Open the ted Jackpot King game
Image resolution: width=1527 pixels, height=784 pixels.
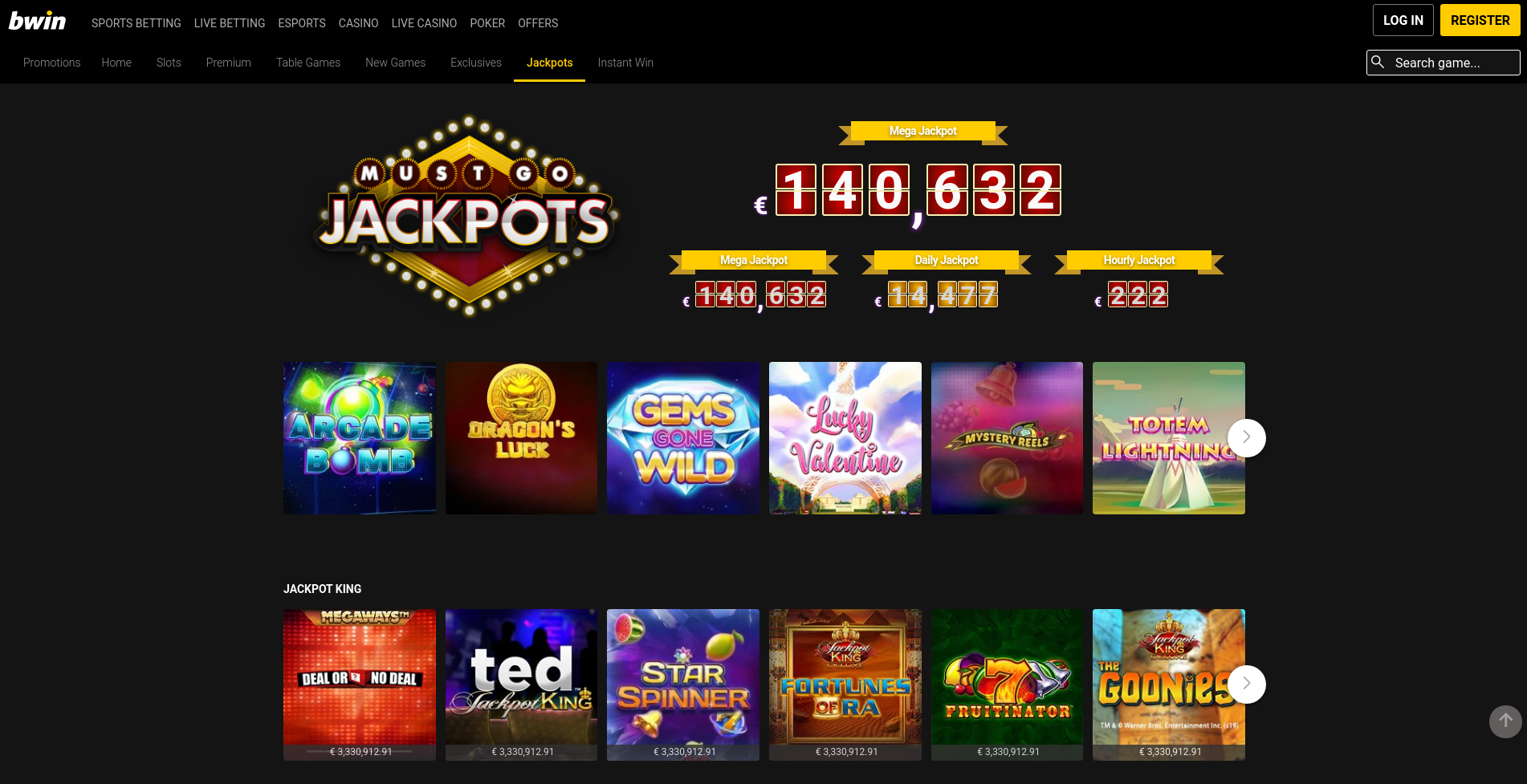pyautogui.click(x=521, y=684)
